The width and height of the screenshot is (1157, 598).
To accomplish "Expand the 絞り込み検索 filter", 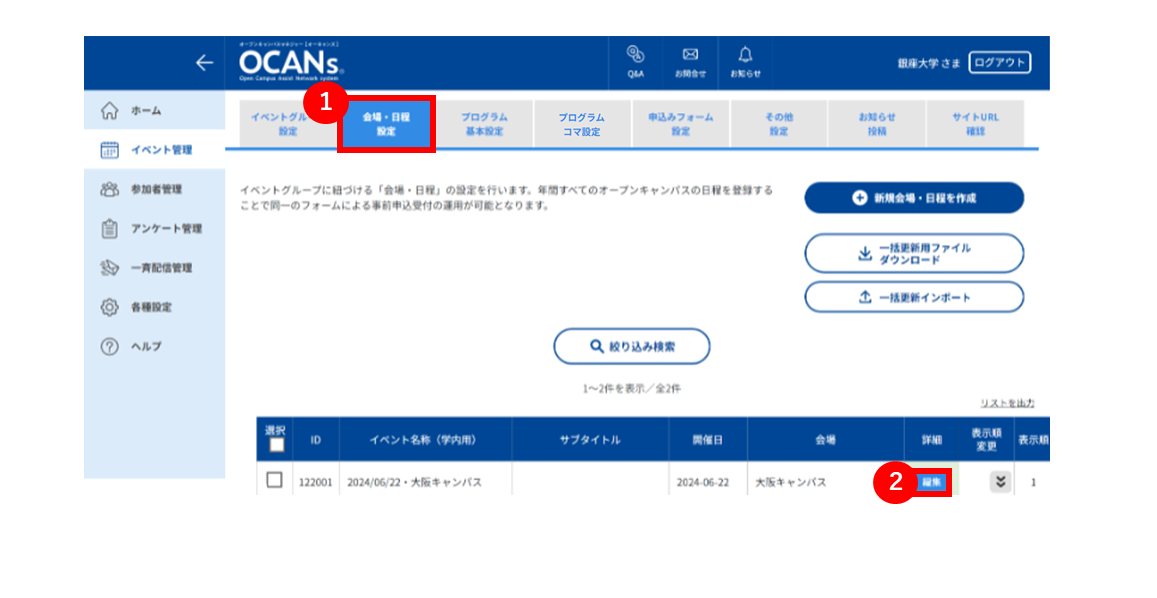I will (632, 346).
